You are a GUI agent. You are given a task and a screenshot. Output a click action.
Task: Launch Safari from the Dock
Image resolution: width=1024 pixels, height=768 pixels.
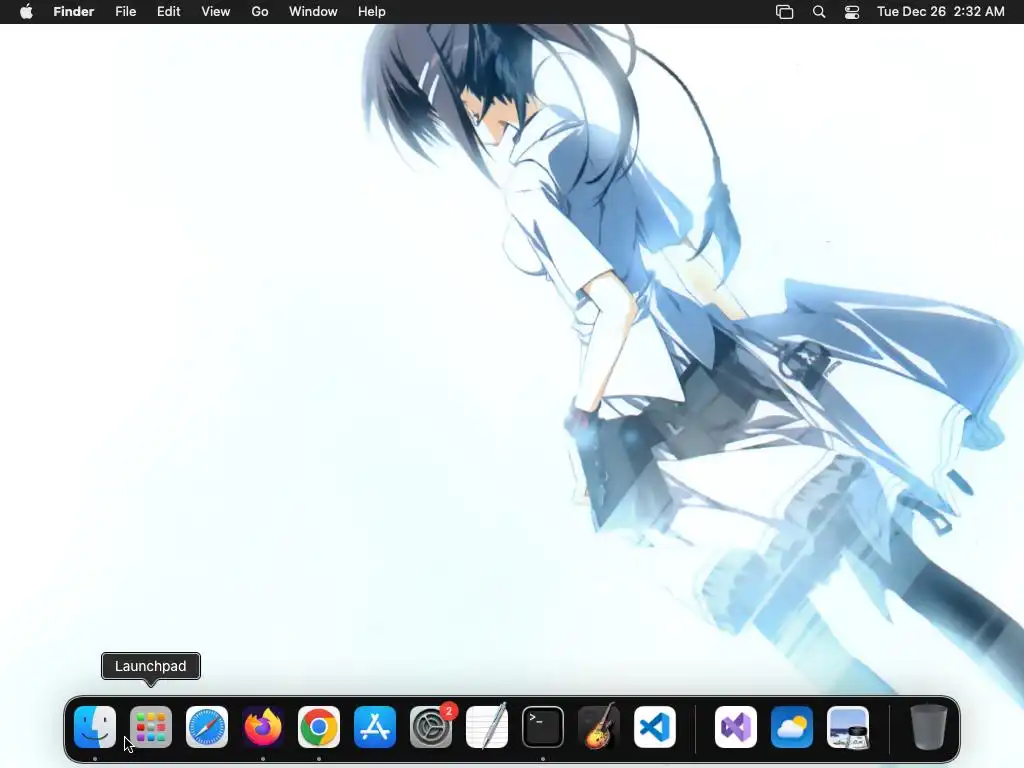tap(207, 727)
